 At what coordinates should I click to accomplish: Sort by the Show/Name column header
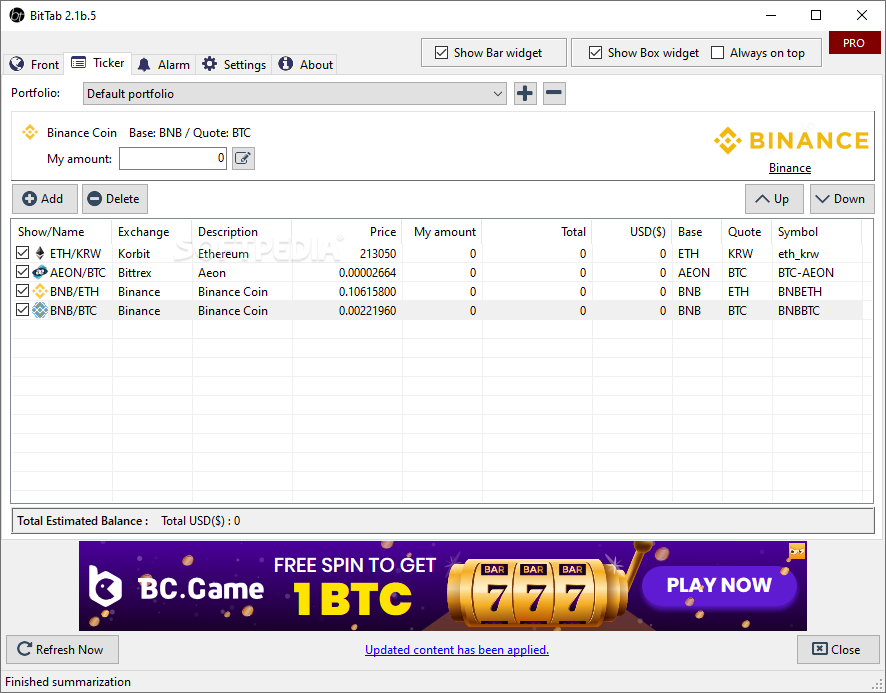[62, 232]
